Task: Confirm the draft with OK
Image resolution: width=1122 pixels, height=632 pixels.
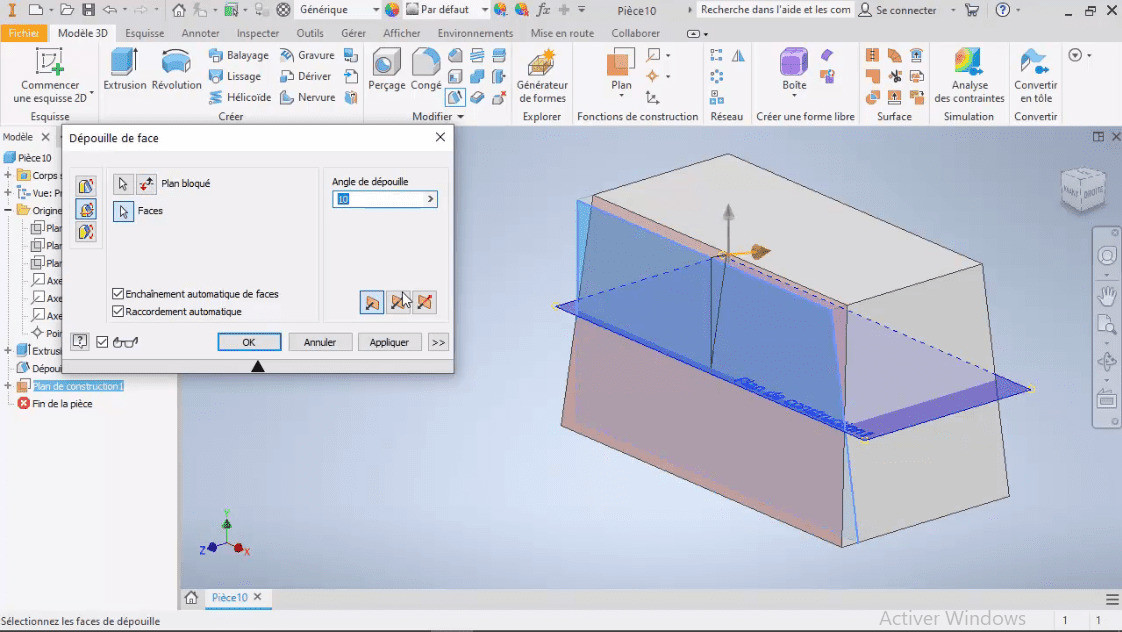Action: click(x=249, y=342)
